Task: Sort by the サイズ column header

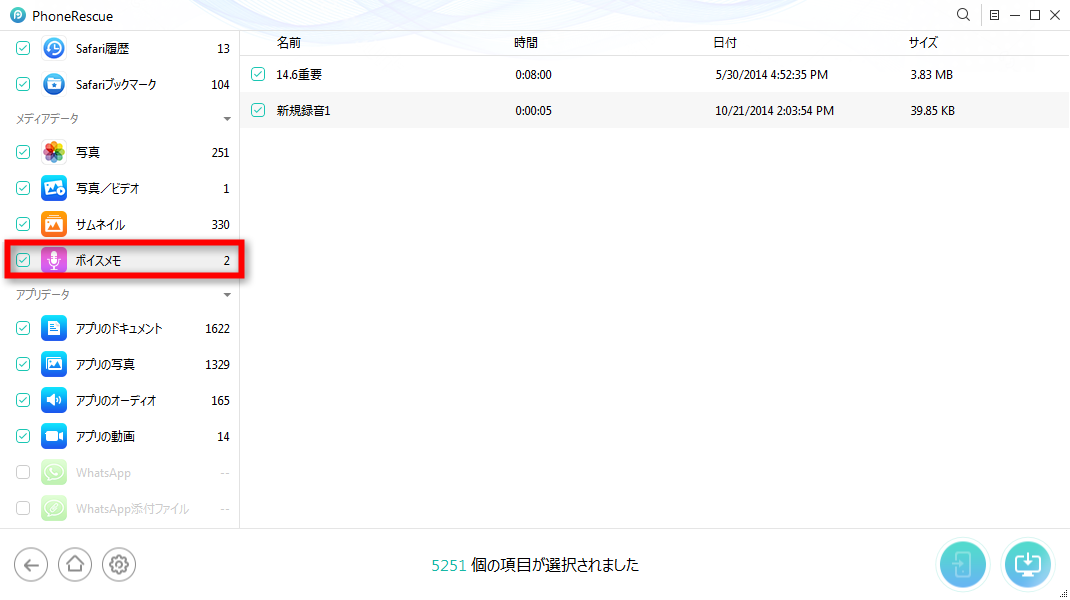Action: 923,42
